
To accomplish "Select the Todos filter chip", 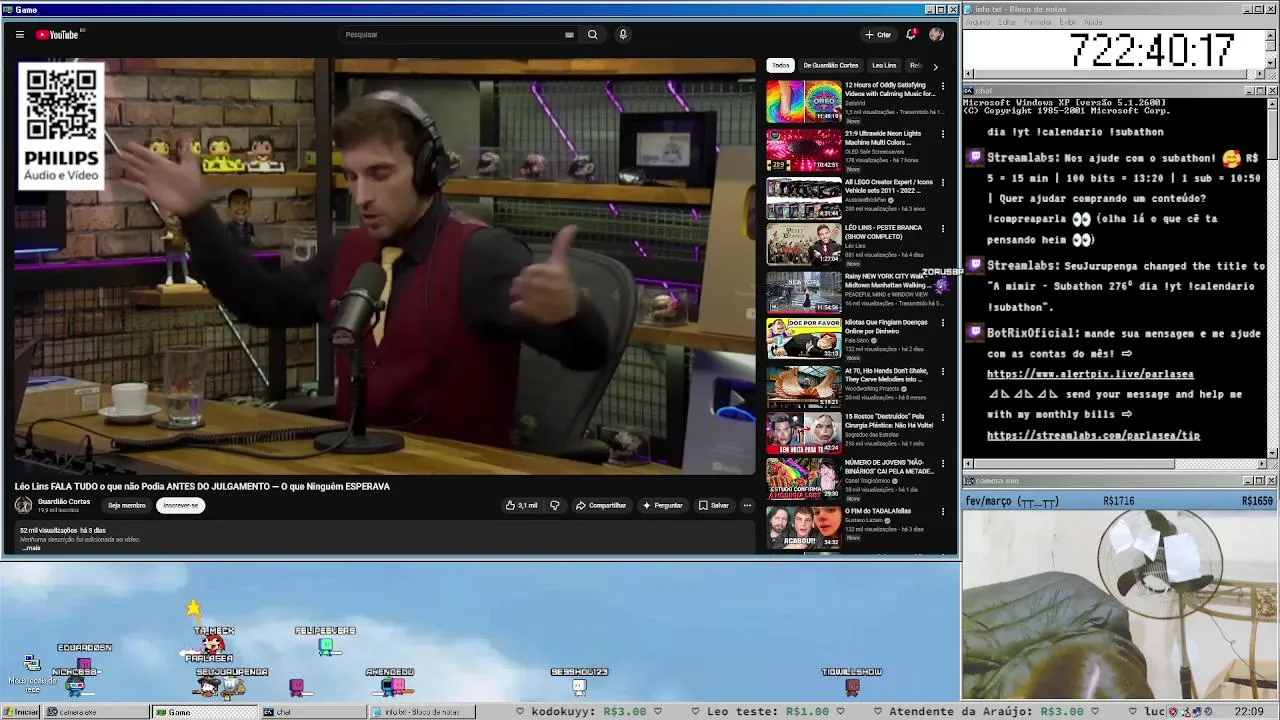I will (781, 65).
